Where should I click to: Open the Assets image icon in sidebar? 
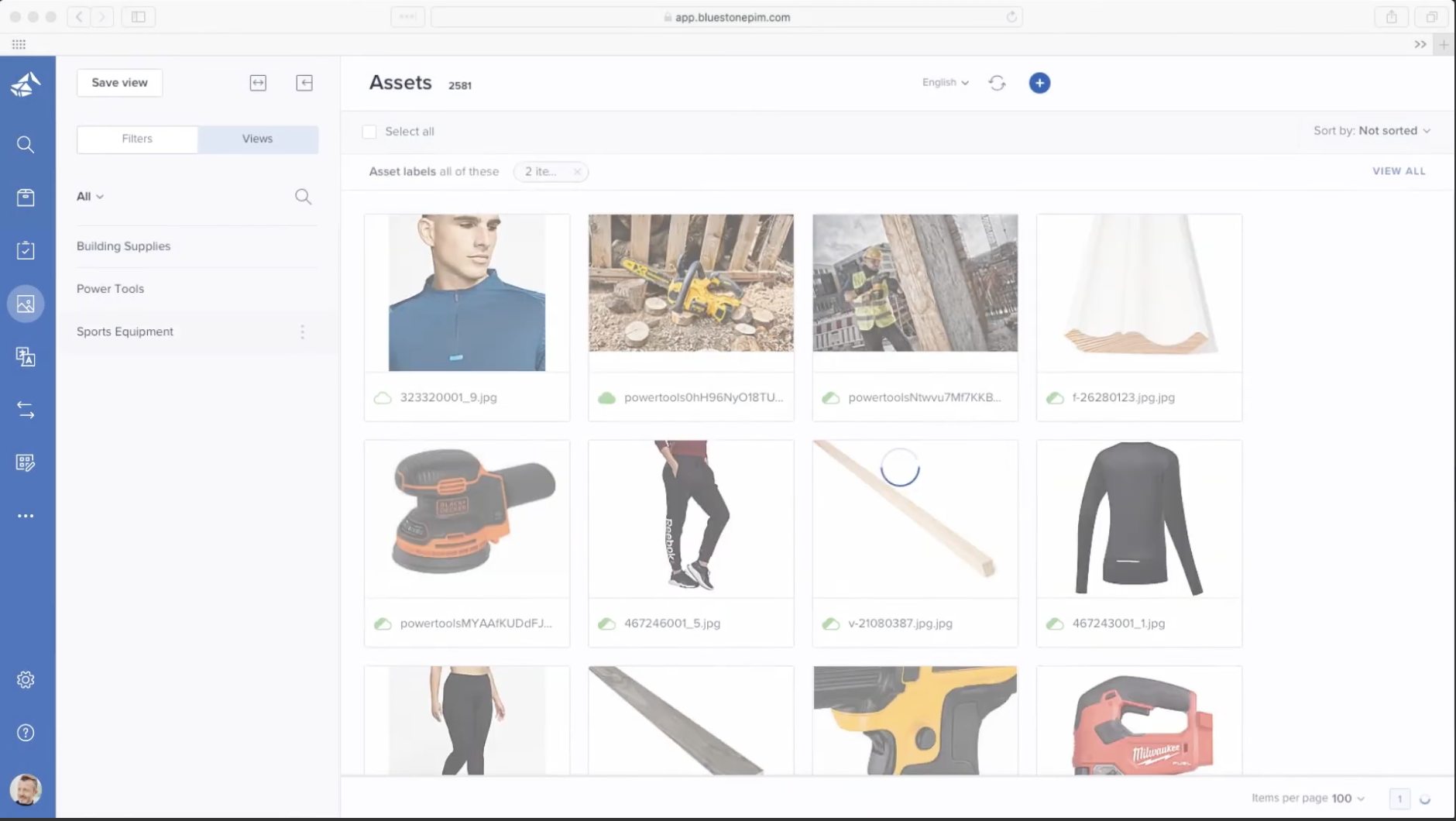26,304
